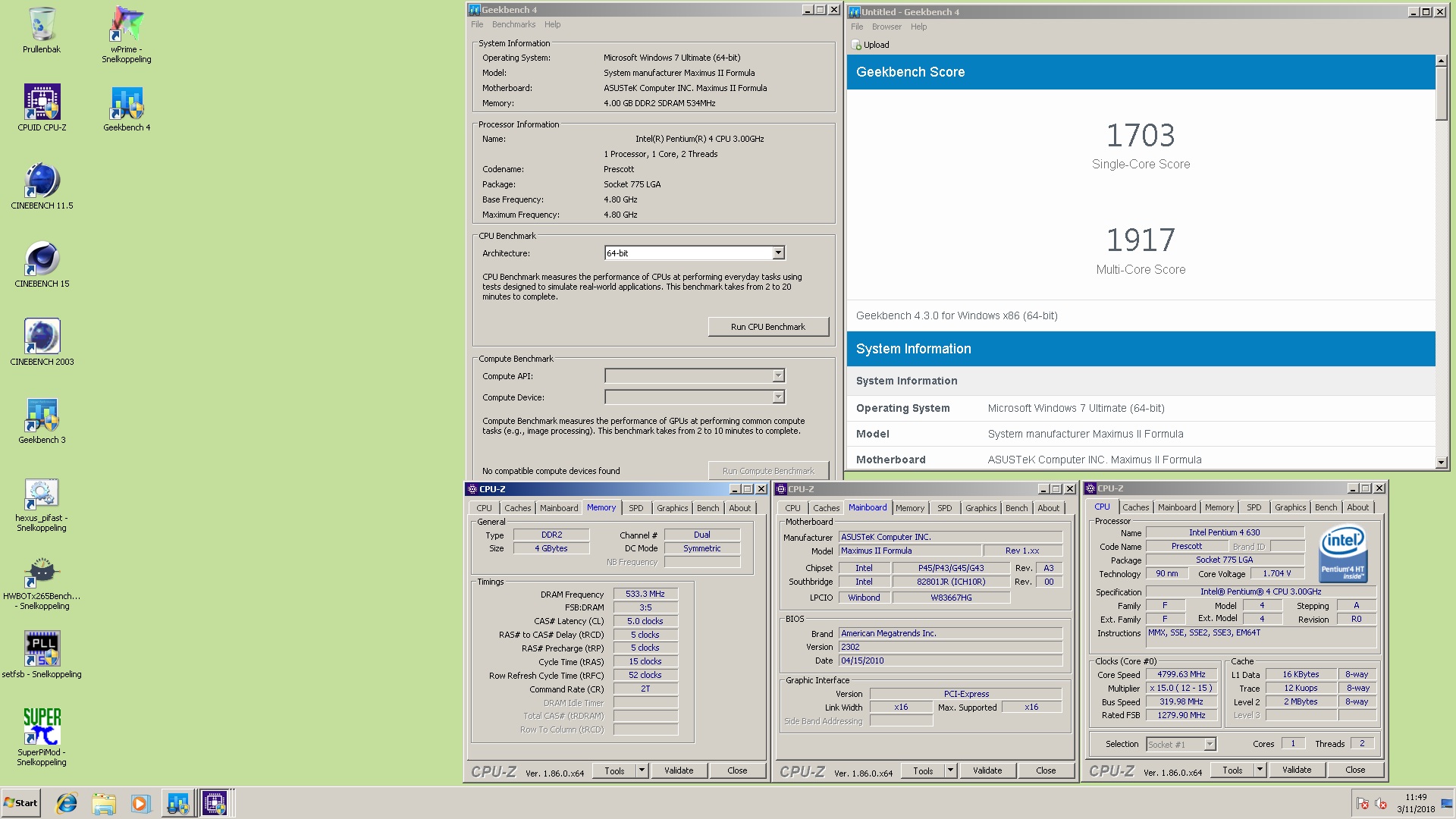The image size is (1456, 819).
Task: Click the Start button
Action: pyautogui.click(x=20, y=803)
